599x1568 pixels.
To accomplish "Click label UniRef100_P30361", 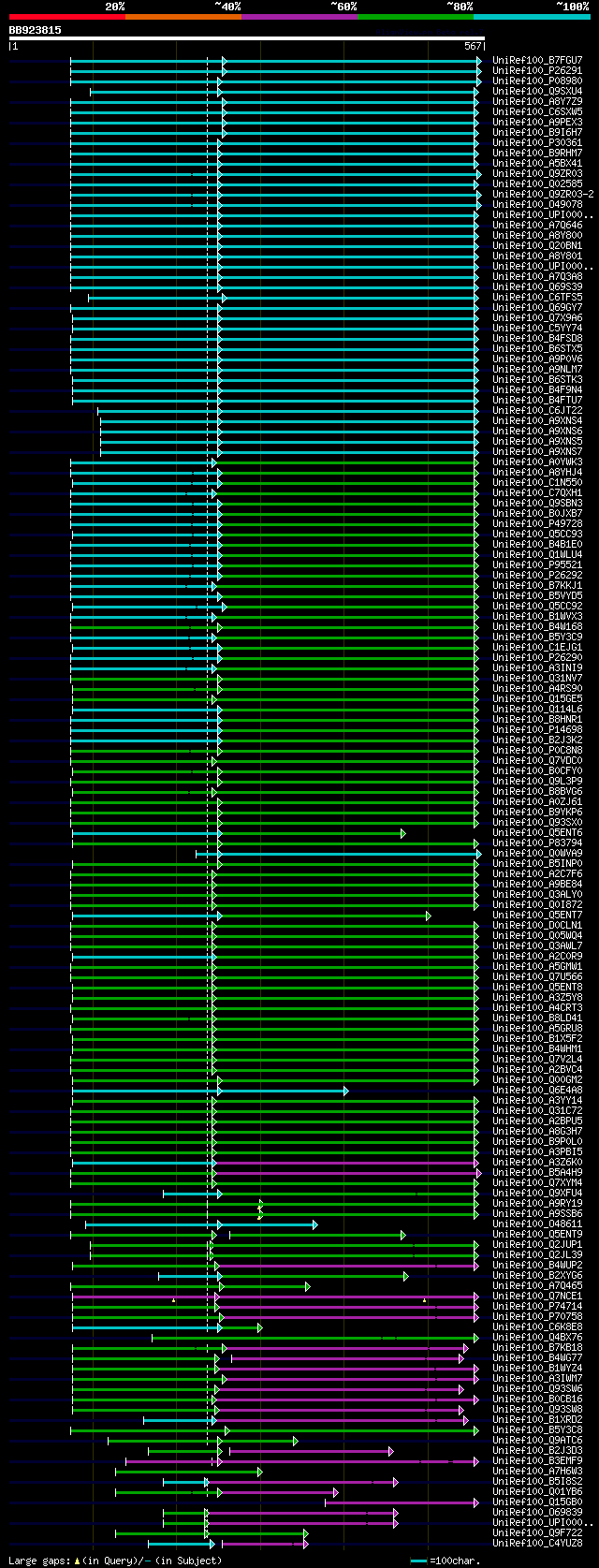I will [537, 142].
